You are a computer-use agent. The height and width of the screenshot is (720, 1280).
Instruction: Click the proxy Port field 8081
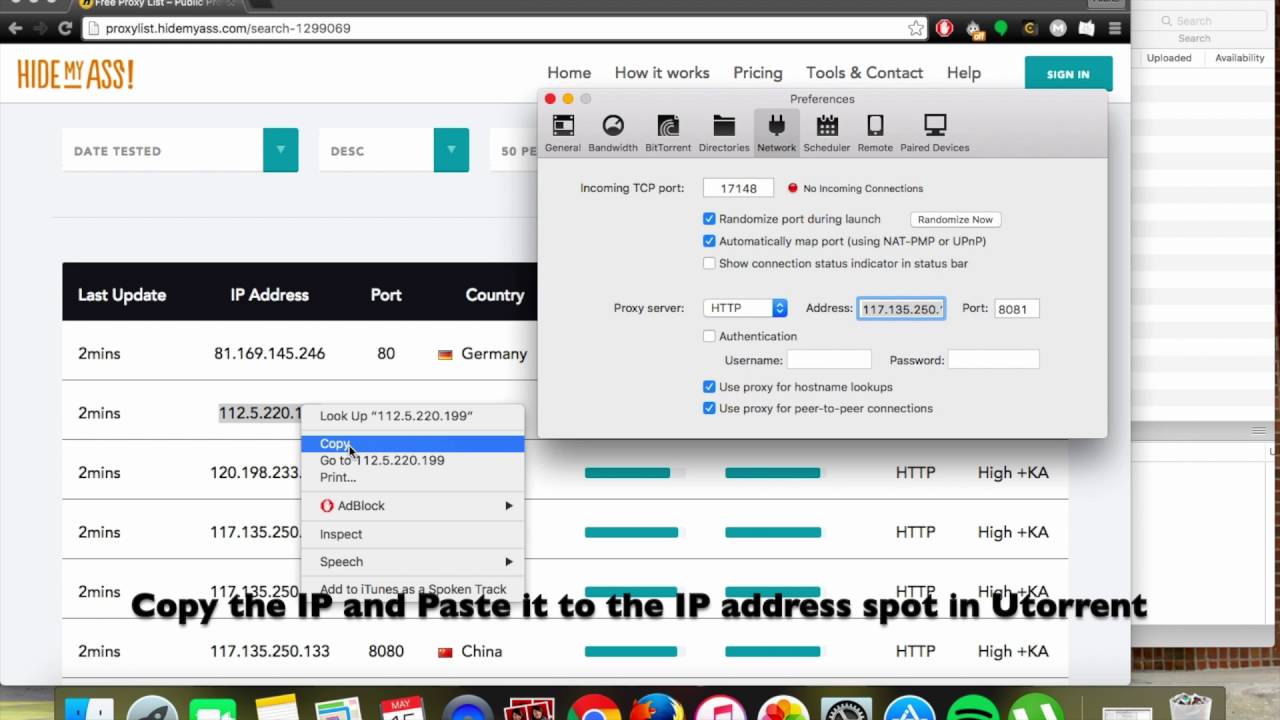(x=1016, y=309)
